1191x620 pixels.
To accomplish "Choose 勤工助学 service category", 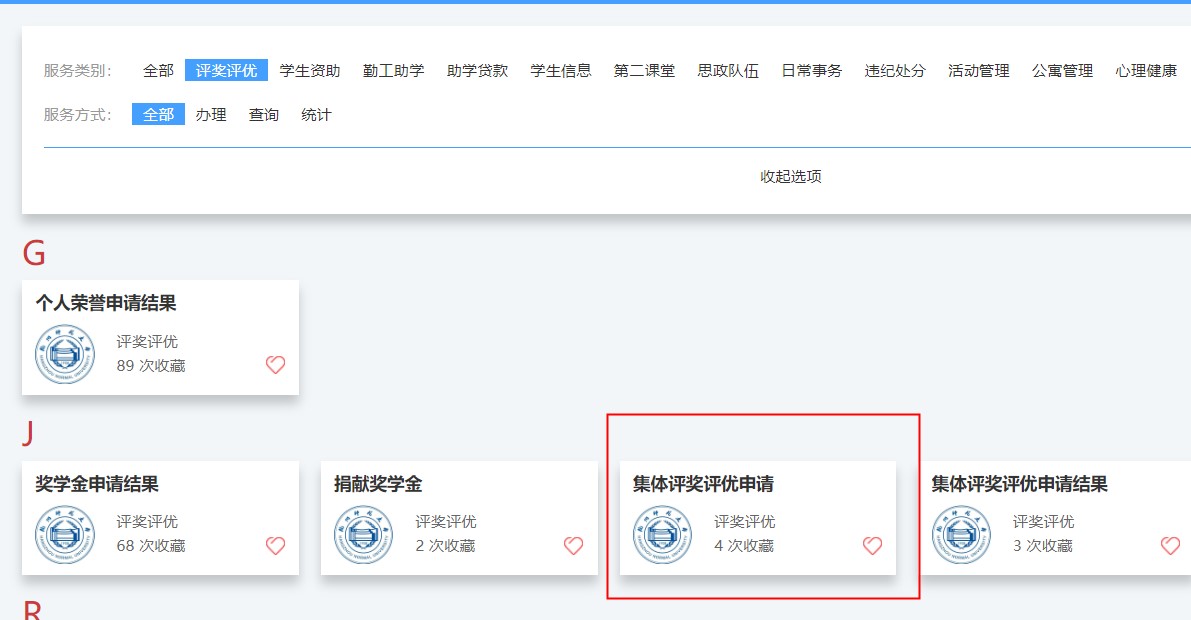I will pos(393,71).
